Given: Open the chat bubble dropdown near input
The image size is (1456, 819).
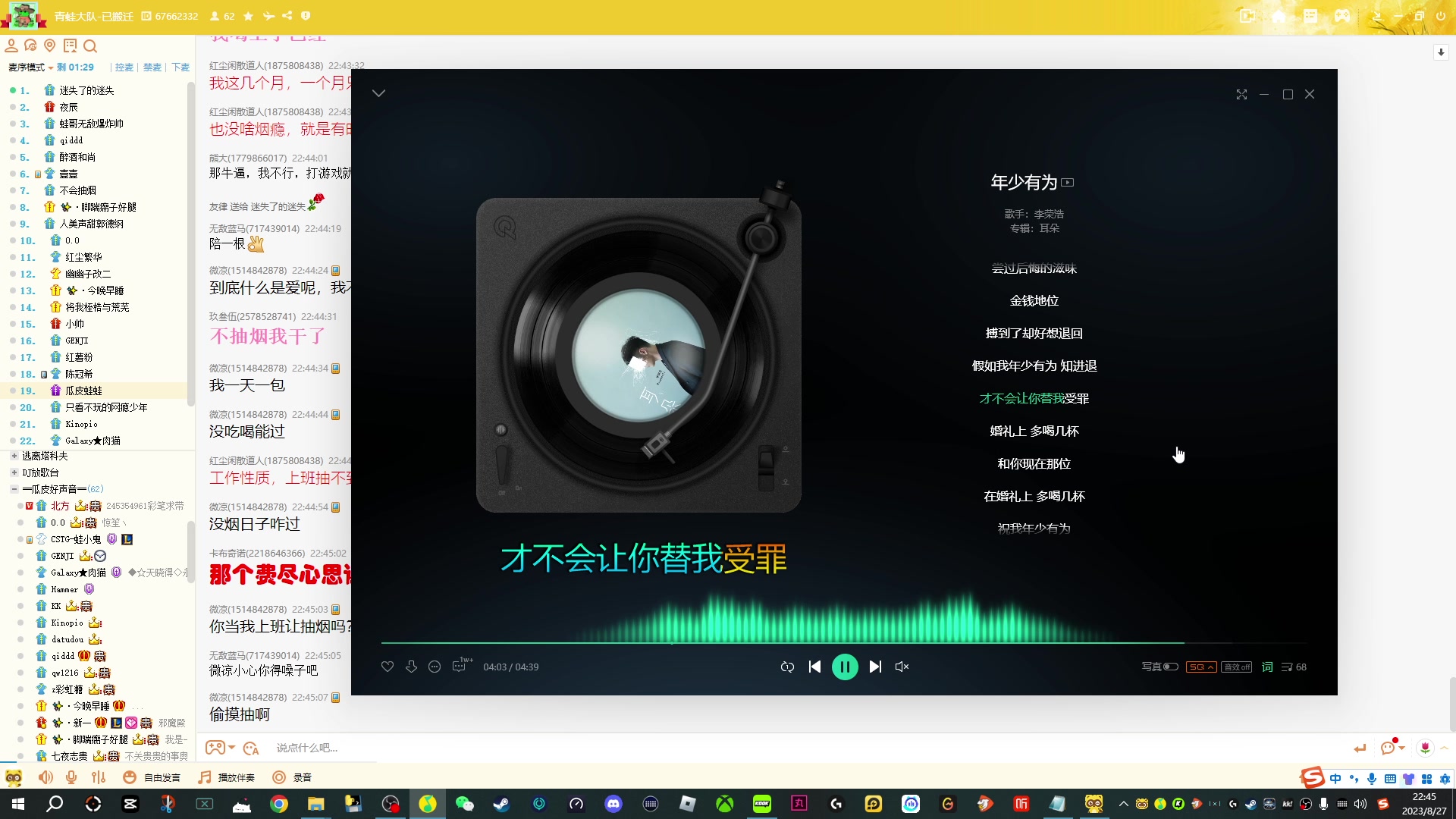Looking at the screenshot, I should coord(1392,747).
